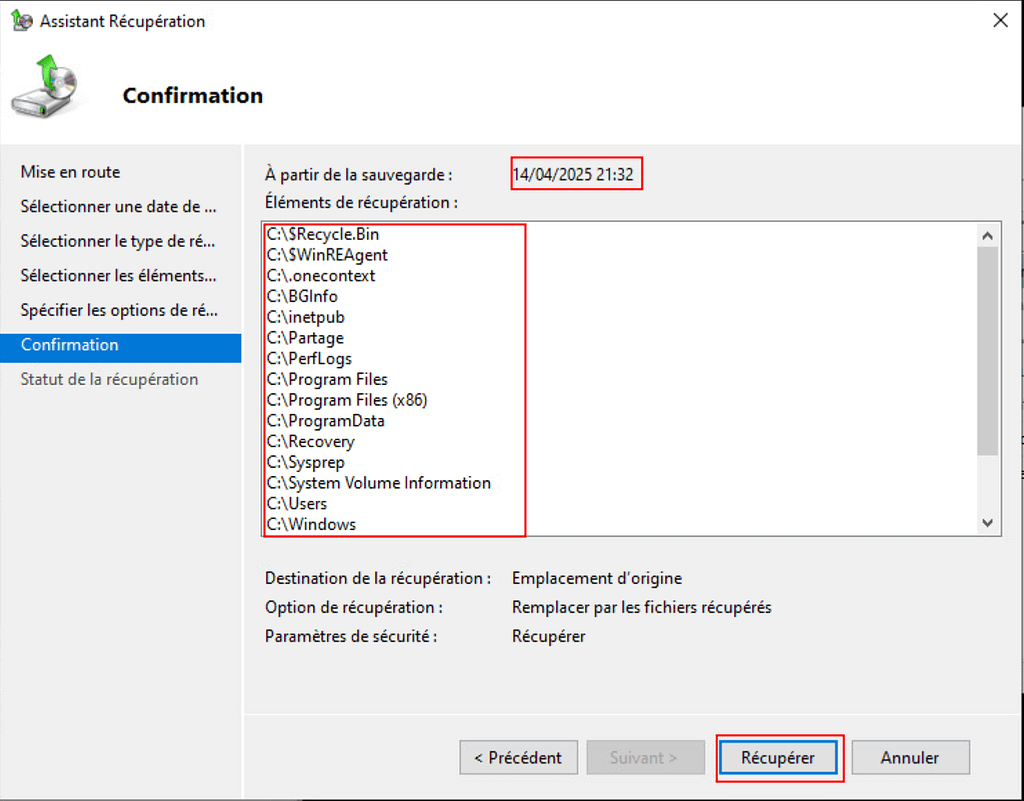Select C:\System Volume Information item
The width and height of the screenshot is (1024, 801).
tap(378, 483)
